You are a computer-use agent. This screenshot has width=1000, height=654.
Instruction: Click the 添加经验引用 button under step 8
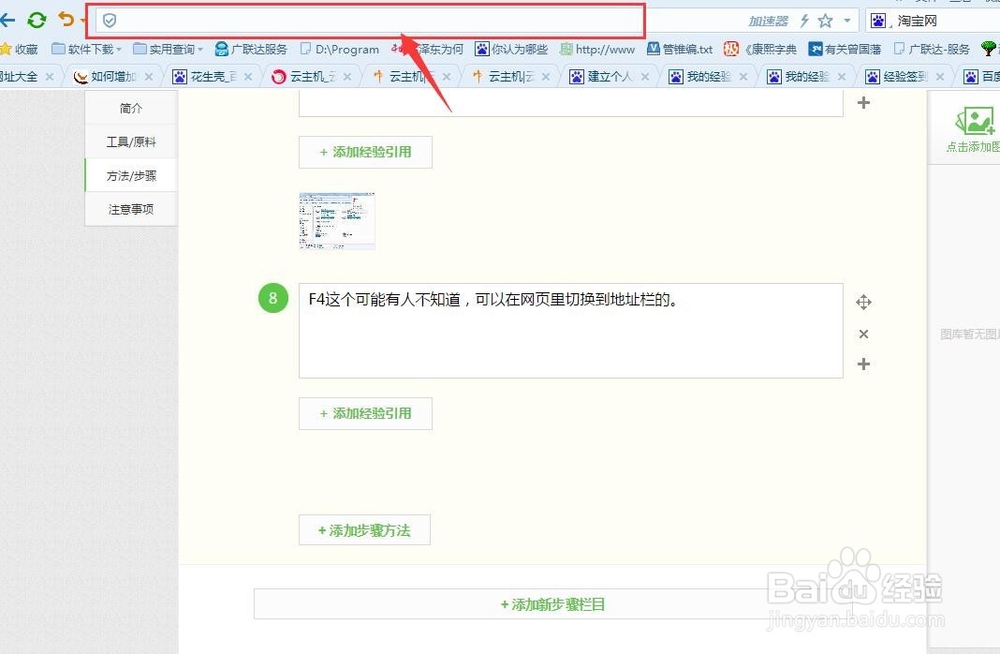point(364,413)
